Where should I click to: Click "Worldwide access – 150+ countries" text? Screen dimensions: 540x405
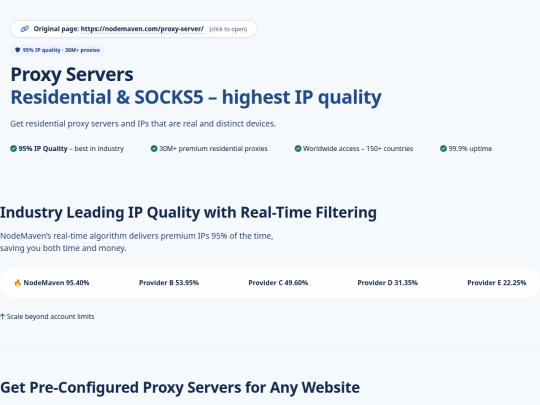[x=358, y=148]
